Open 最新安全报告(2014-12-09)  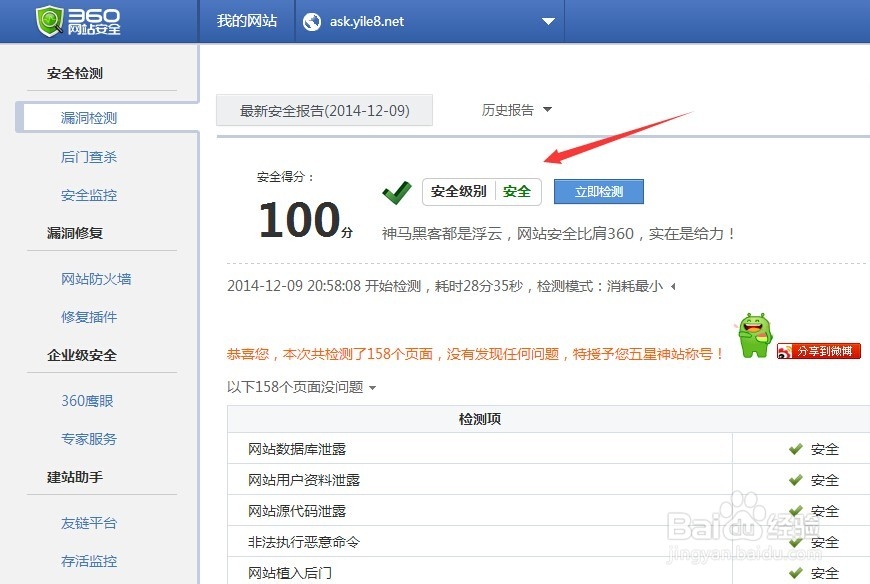324,111
